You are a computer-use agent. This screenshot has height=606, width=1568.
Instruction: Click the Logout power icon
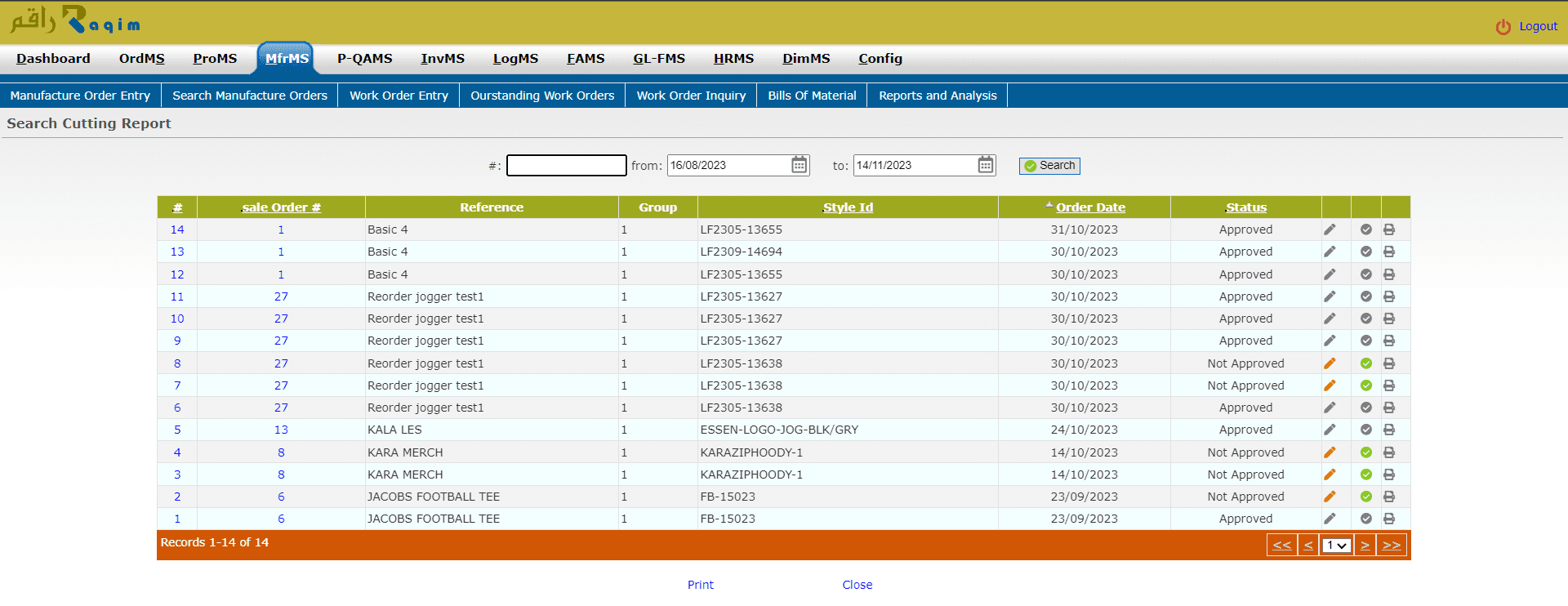(x=1503, y=27)
